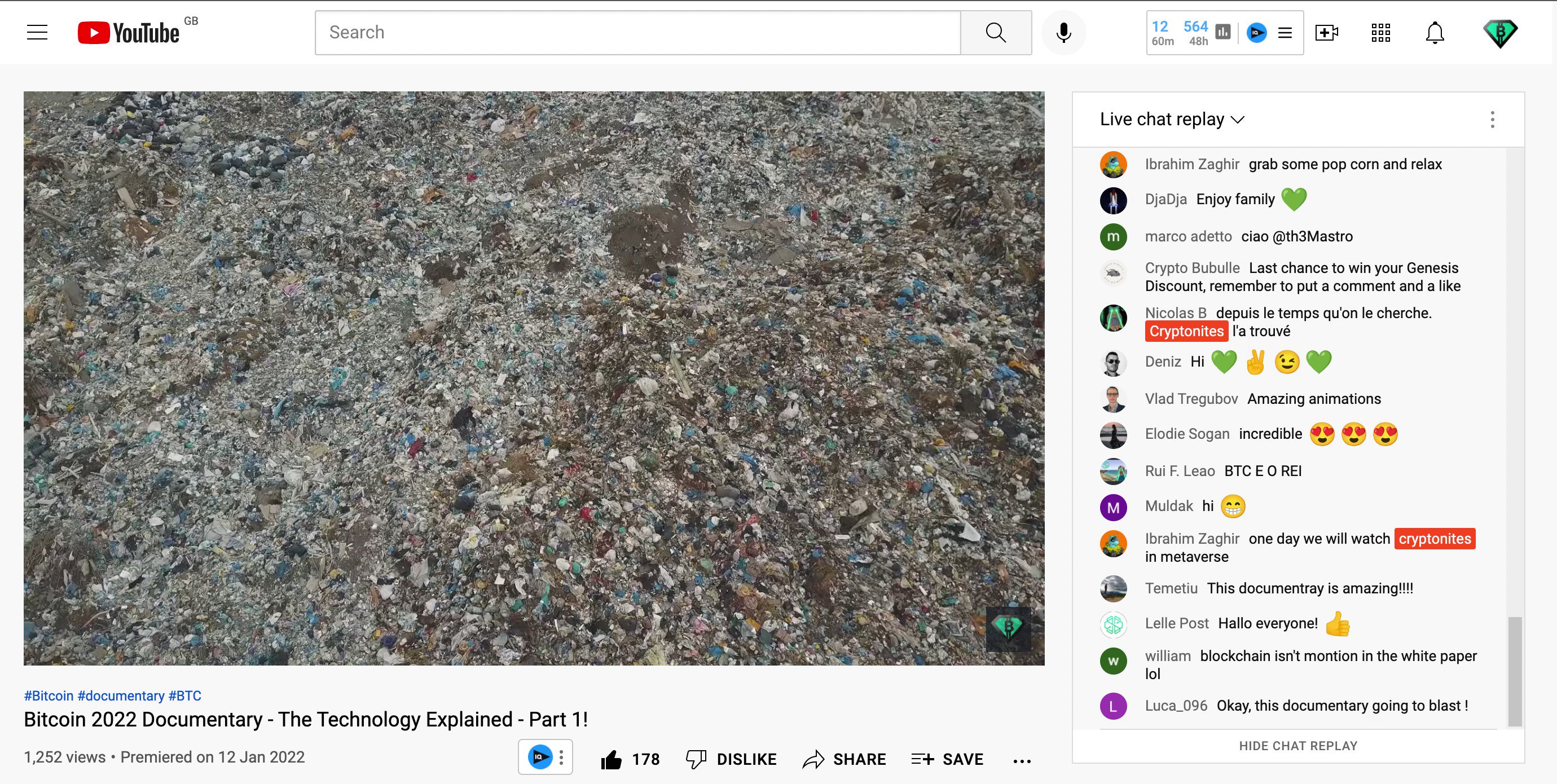
Task: Click the video title text
Action: (305, 719)
